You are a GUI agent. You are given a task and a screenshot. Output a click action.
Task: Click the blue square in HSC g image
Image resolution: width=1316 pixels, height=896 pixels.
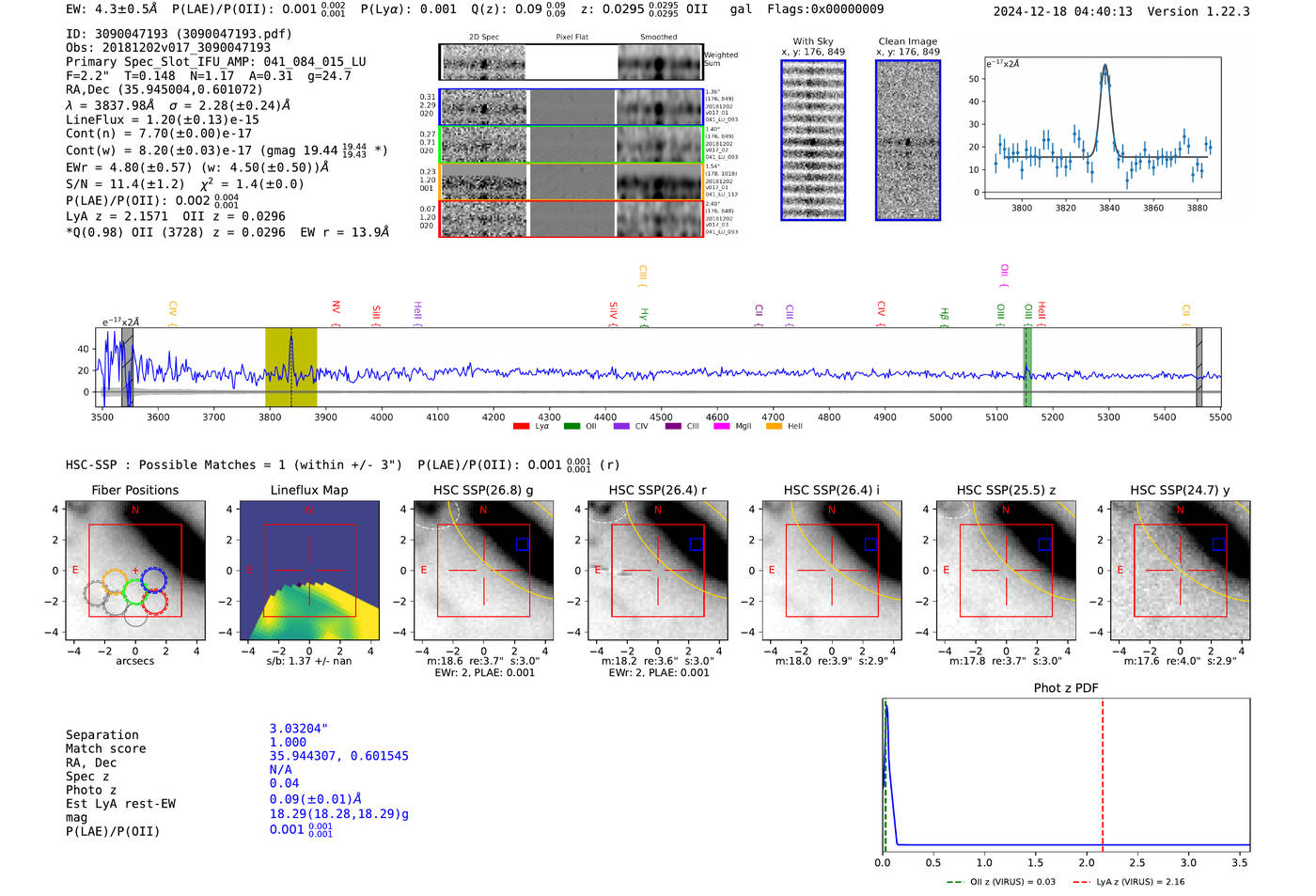click(x=523, y=543)
